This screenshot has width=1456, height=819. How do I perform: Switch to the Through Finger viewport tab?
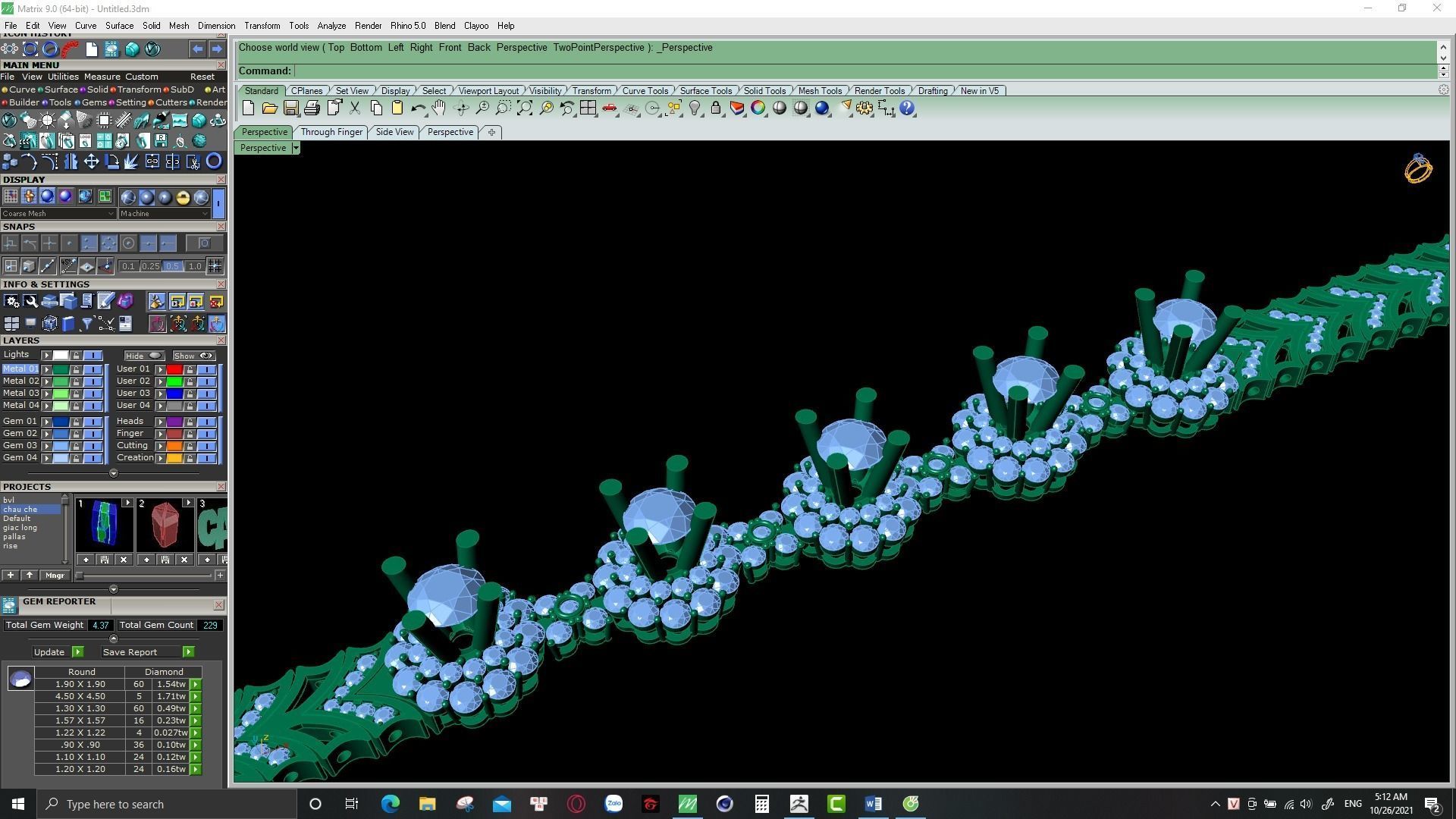pyautogui.click(x=331, y=132)
